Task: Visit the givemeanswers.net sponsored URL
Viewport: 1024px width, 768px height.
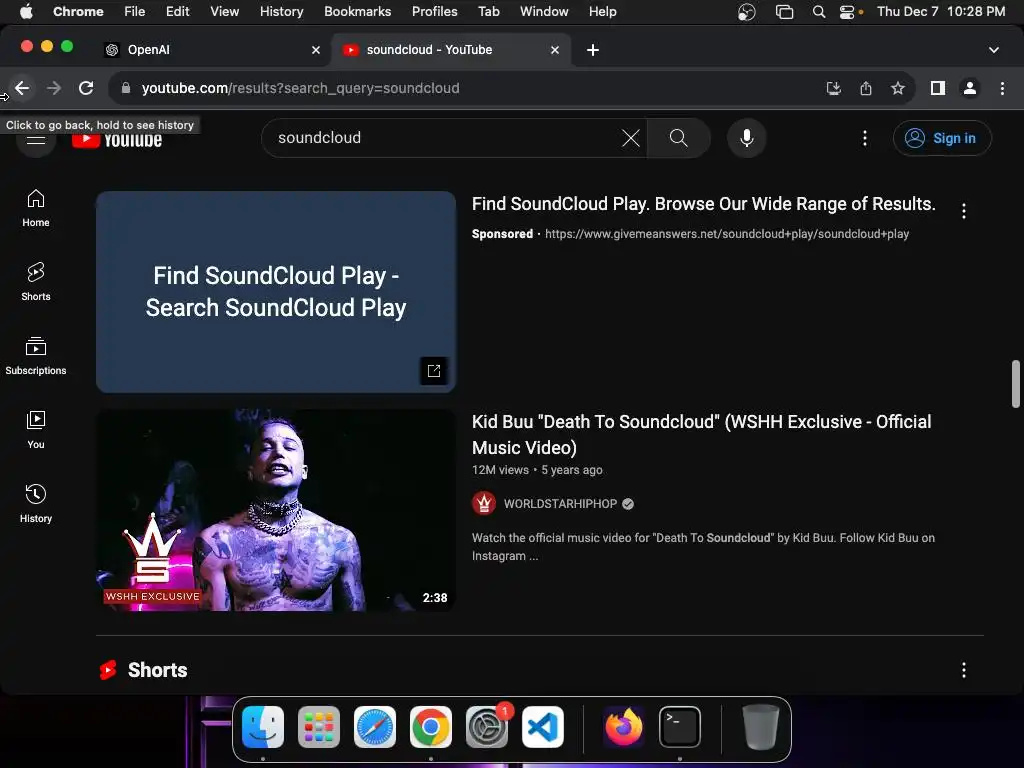Action: pos(727,234)
